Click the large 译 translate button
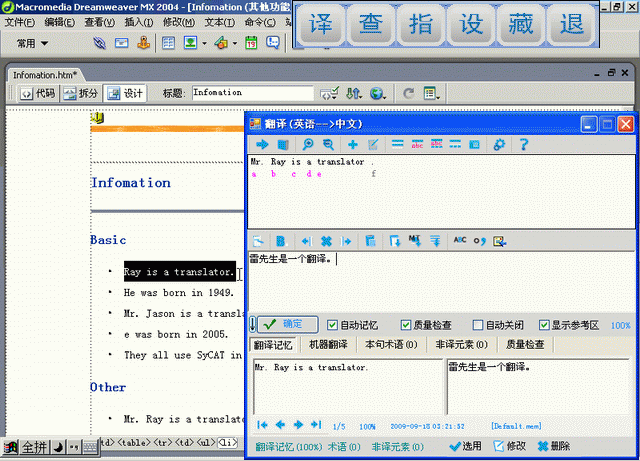The height and width of the screenshot is (461, 640). pos(321,24)
